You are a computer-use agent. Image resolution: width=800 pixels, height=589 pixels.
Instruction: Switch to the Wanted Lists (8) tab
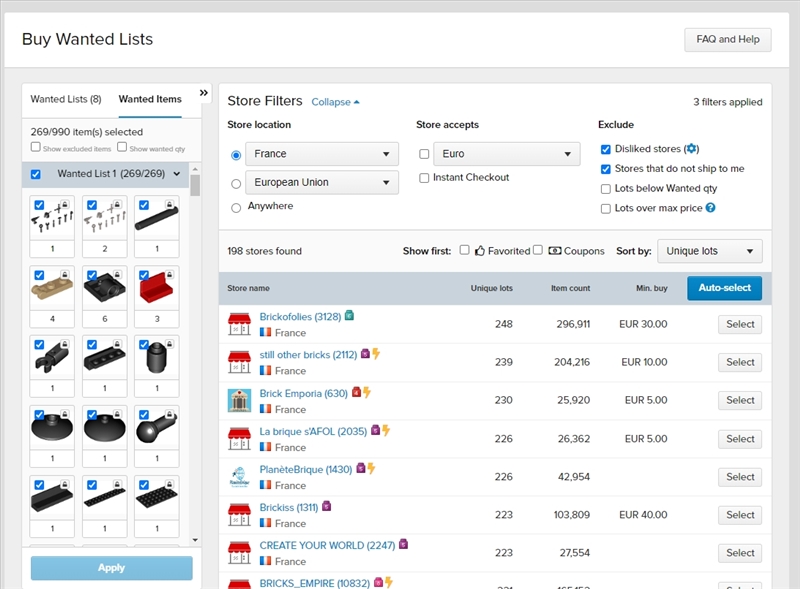66,99
